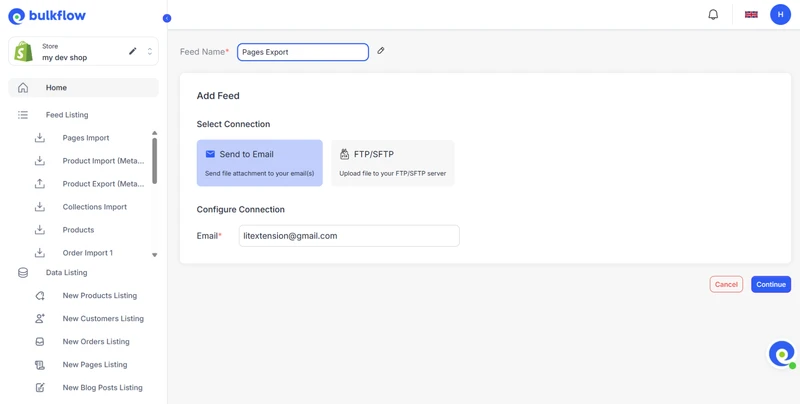Image resolution: width=800 pixels, height=404 pixels.
Task: Click the Order Import 1 download icon
Action: [40, 252]
